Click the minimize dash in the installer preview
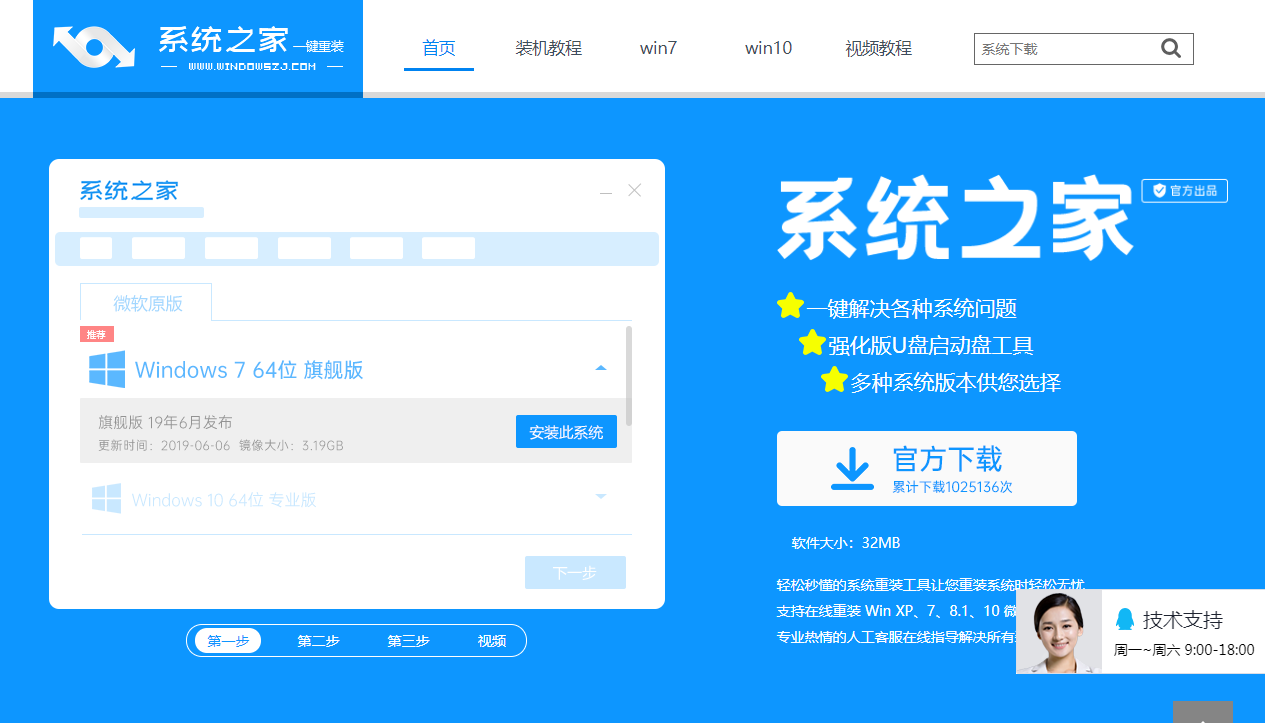 tap(606, 191)
